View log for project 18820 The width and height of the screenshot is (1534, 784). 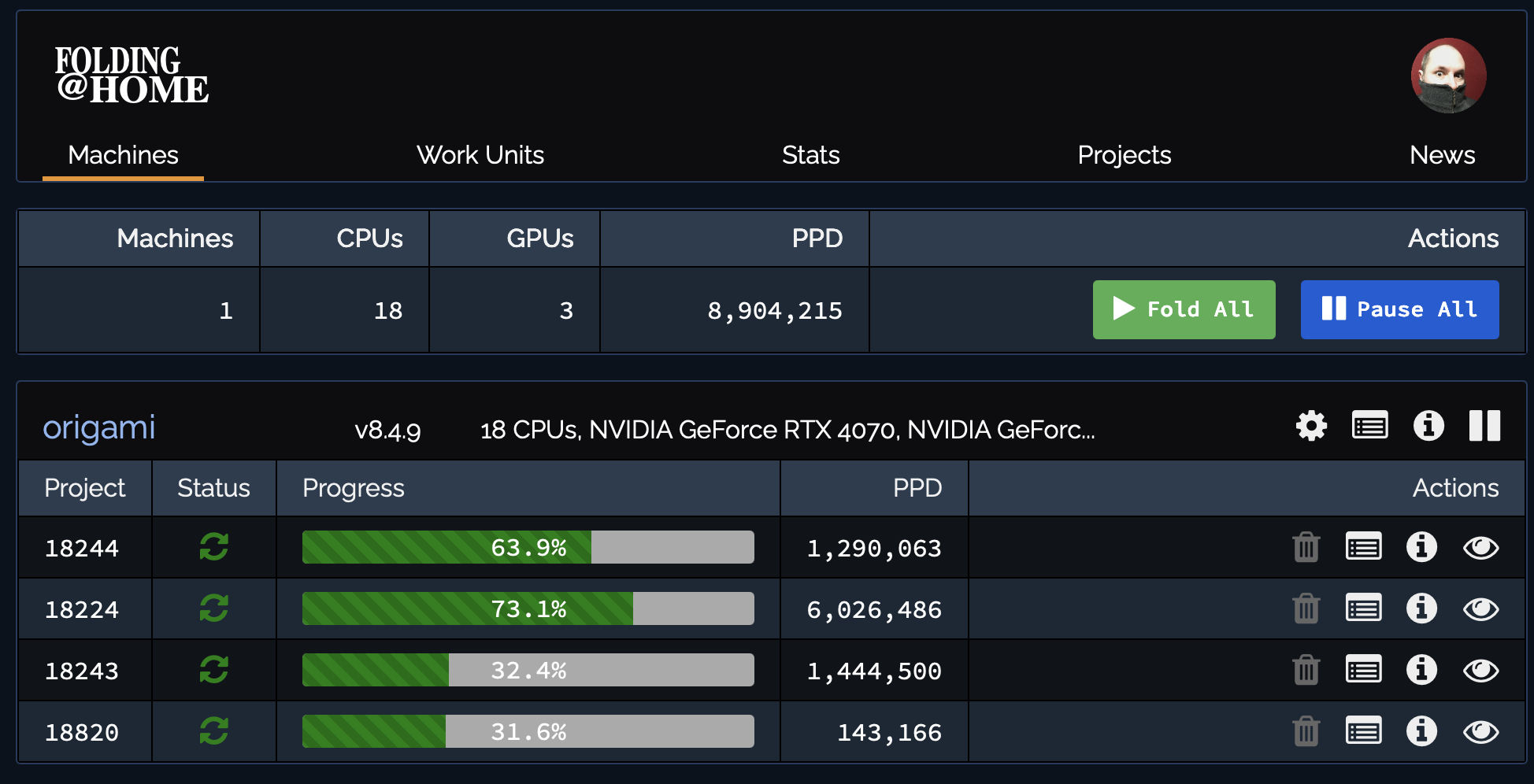point(1363,731)
